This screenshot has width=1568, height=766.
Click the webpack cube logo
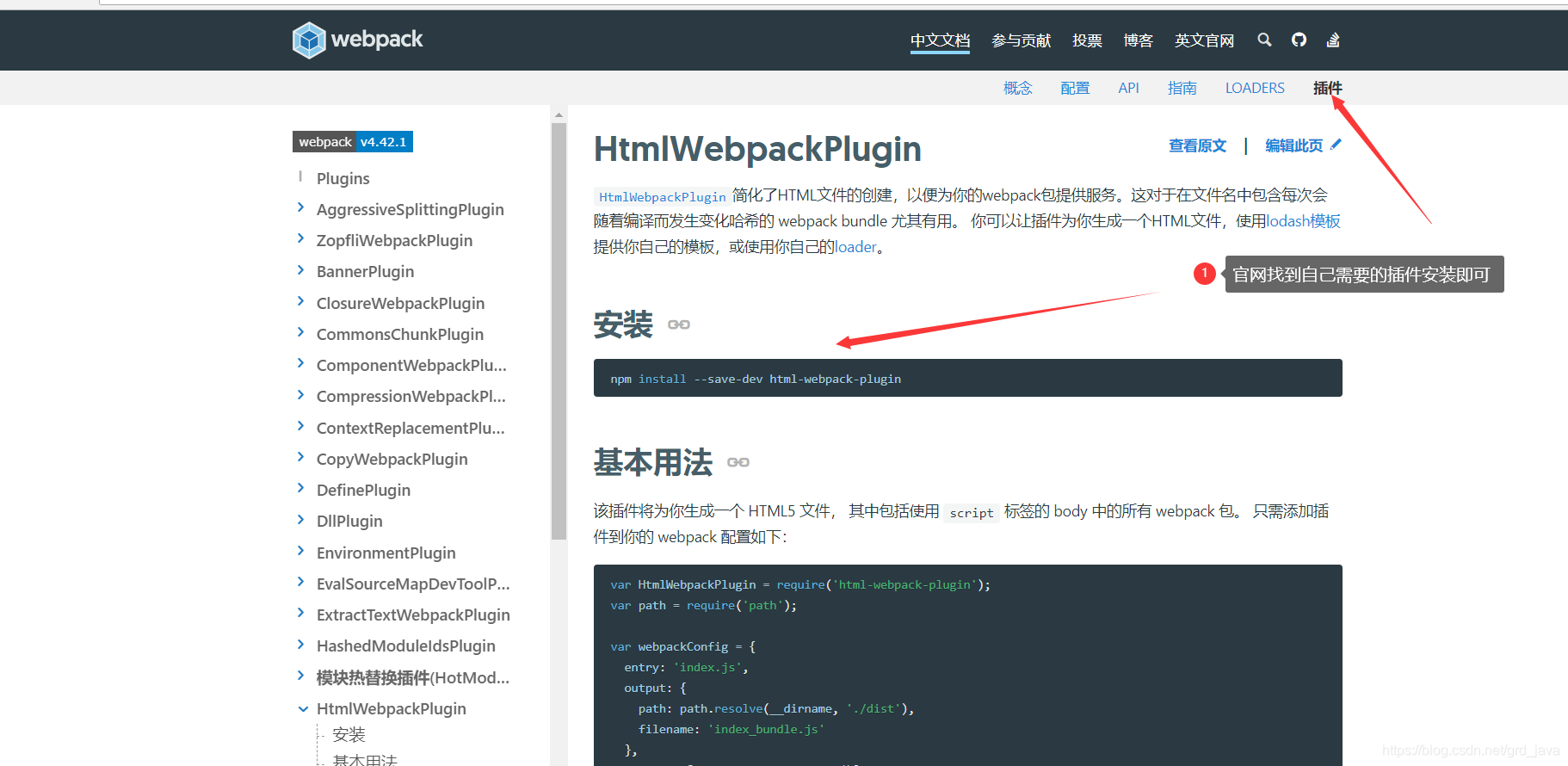tap(309, 40)
